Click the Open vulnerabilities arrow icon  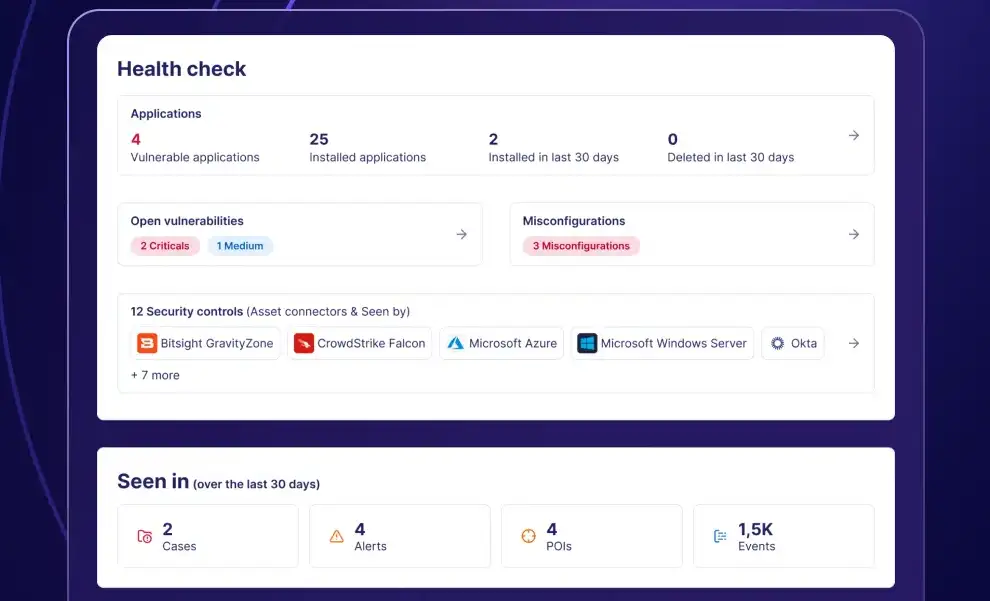click(x=462, y=234)
